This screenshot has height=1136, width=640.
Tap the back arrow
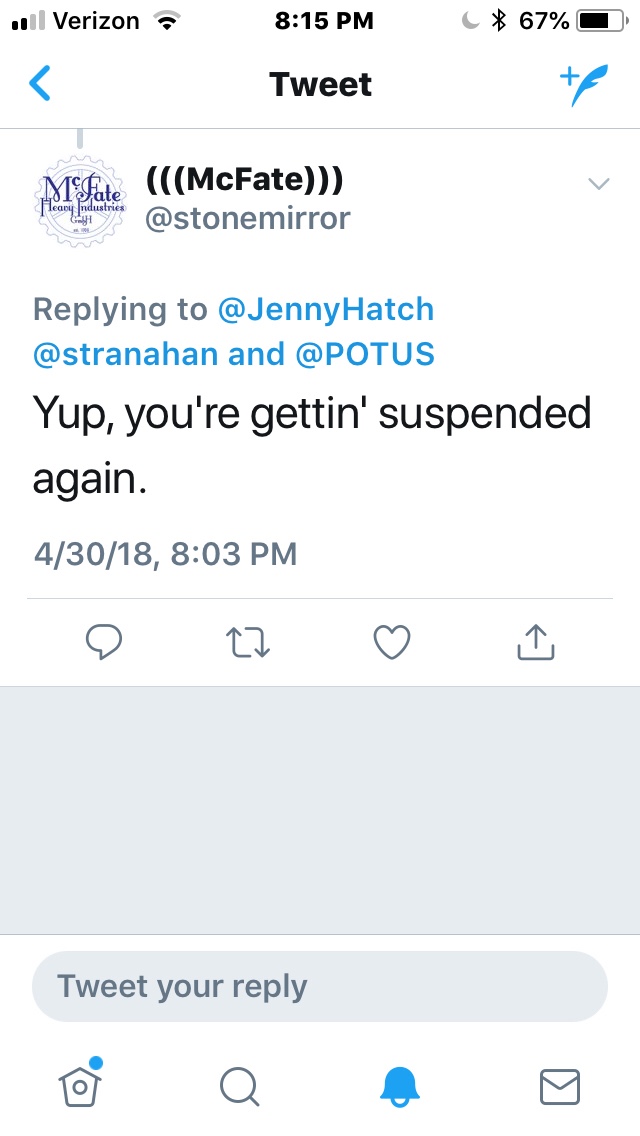pos(40,84)
